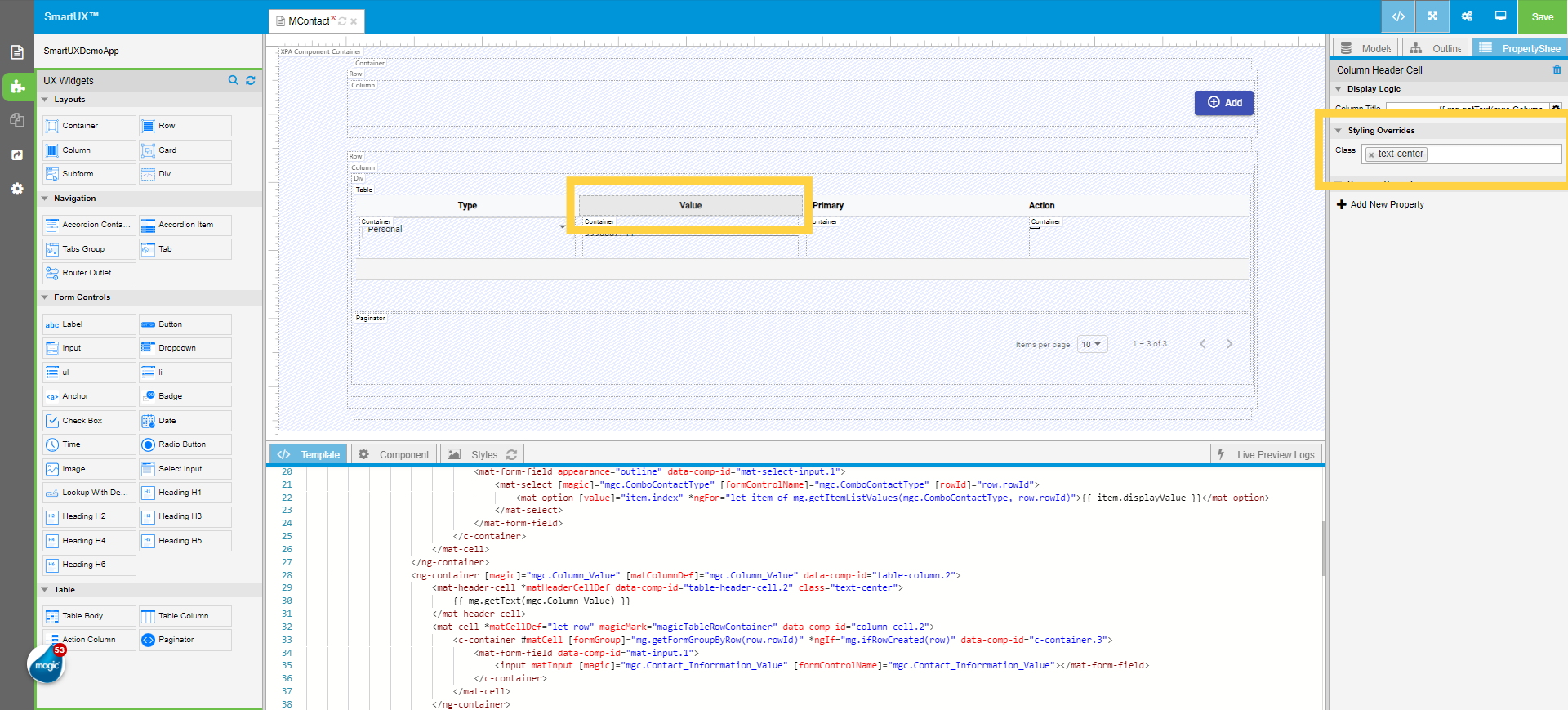
Task: Click the Add button on canvas
Action: coord(1223,103)
